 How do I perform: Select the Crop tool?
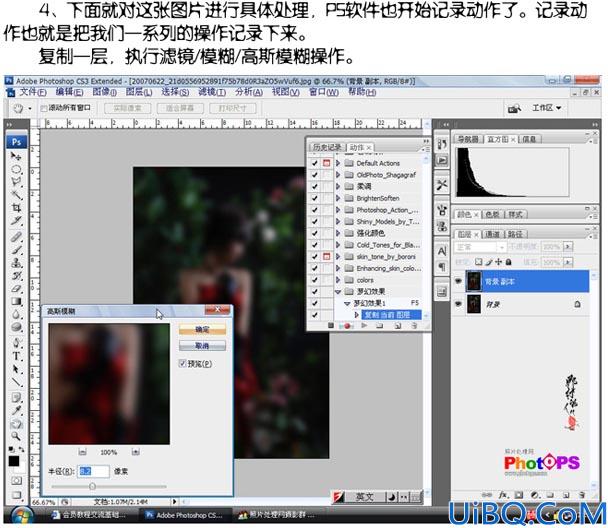[16, 207]
